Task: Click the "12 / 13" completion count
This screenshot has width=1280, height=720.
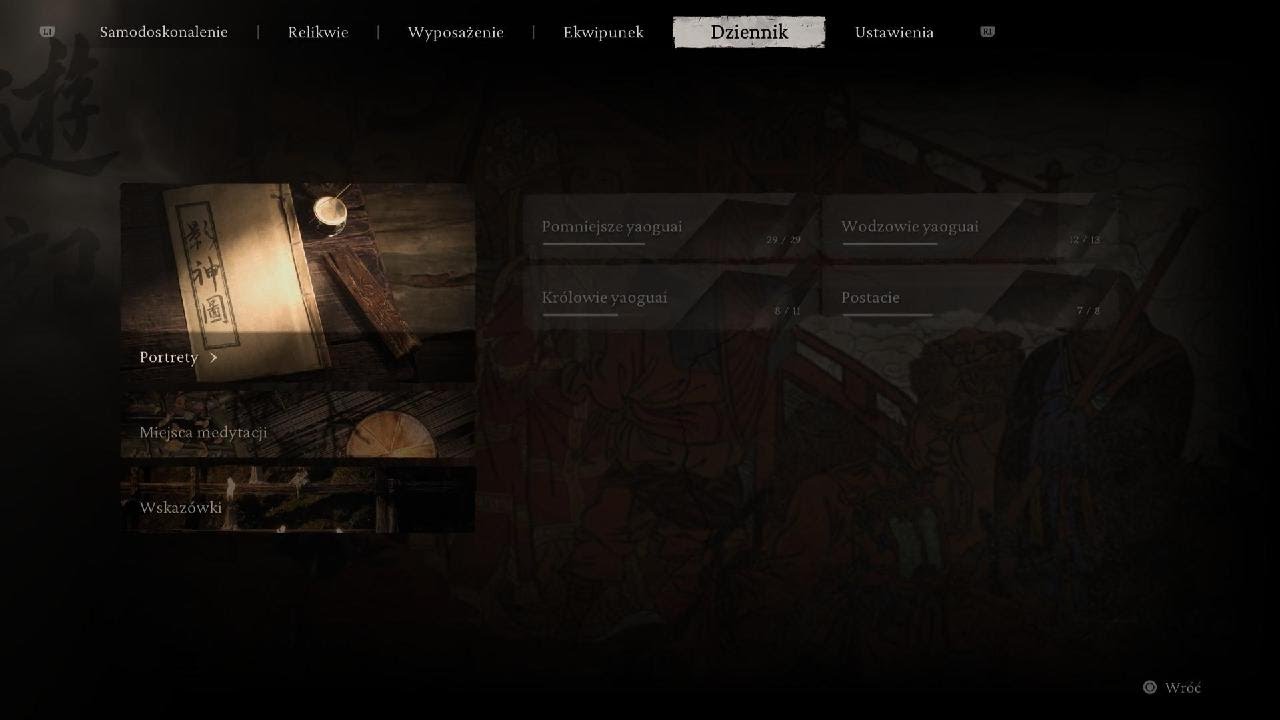Action: [1084, 240]
